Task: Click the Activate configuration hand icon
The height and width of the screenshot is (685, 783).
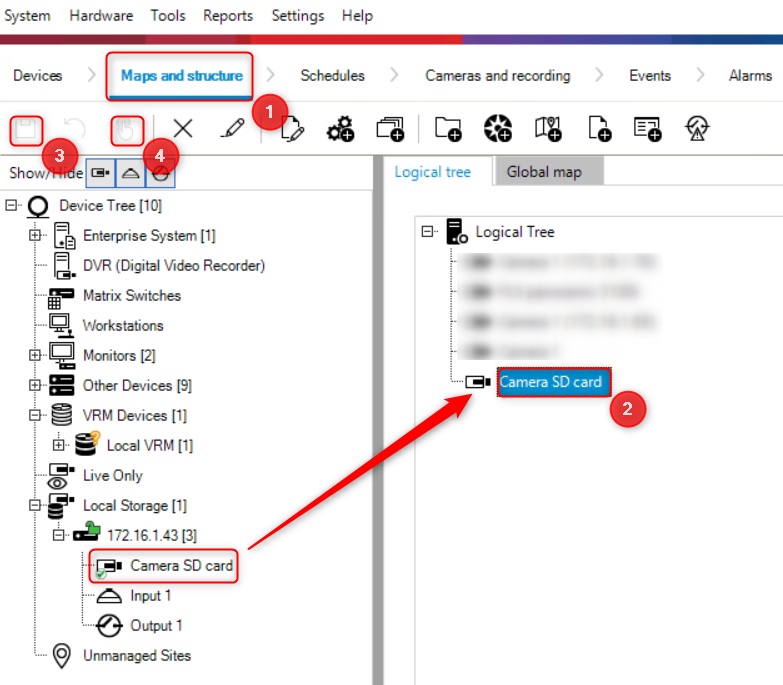Action: (126, 130)
